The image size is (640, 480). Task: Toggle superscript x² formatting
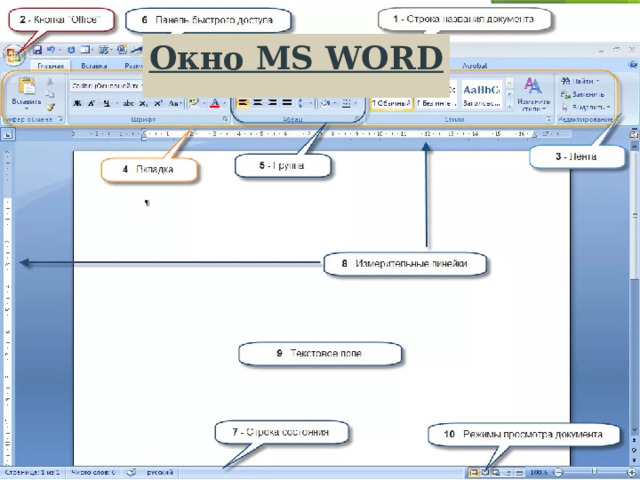[158, 103]
